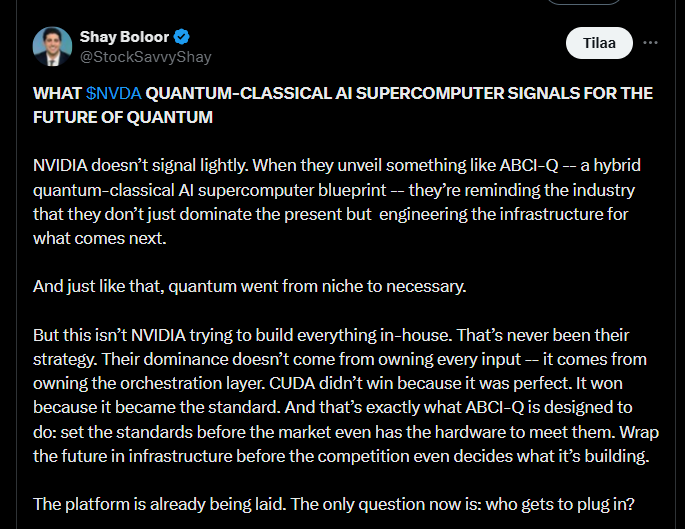Click the 'quantum went from niche to necessary' line

point(317,287)
